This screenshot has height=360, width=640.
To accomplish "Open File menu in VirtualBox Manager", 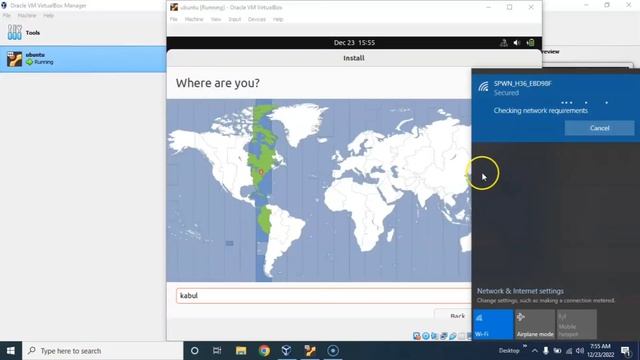I will 7,16.
